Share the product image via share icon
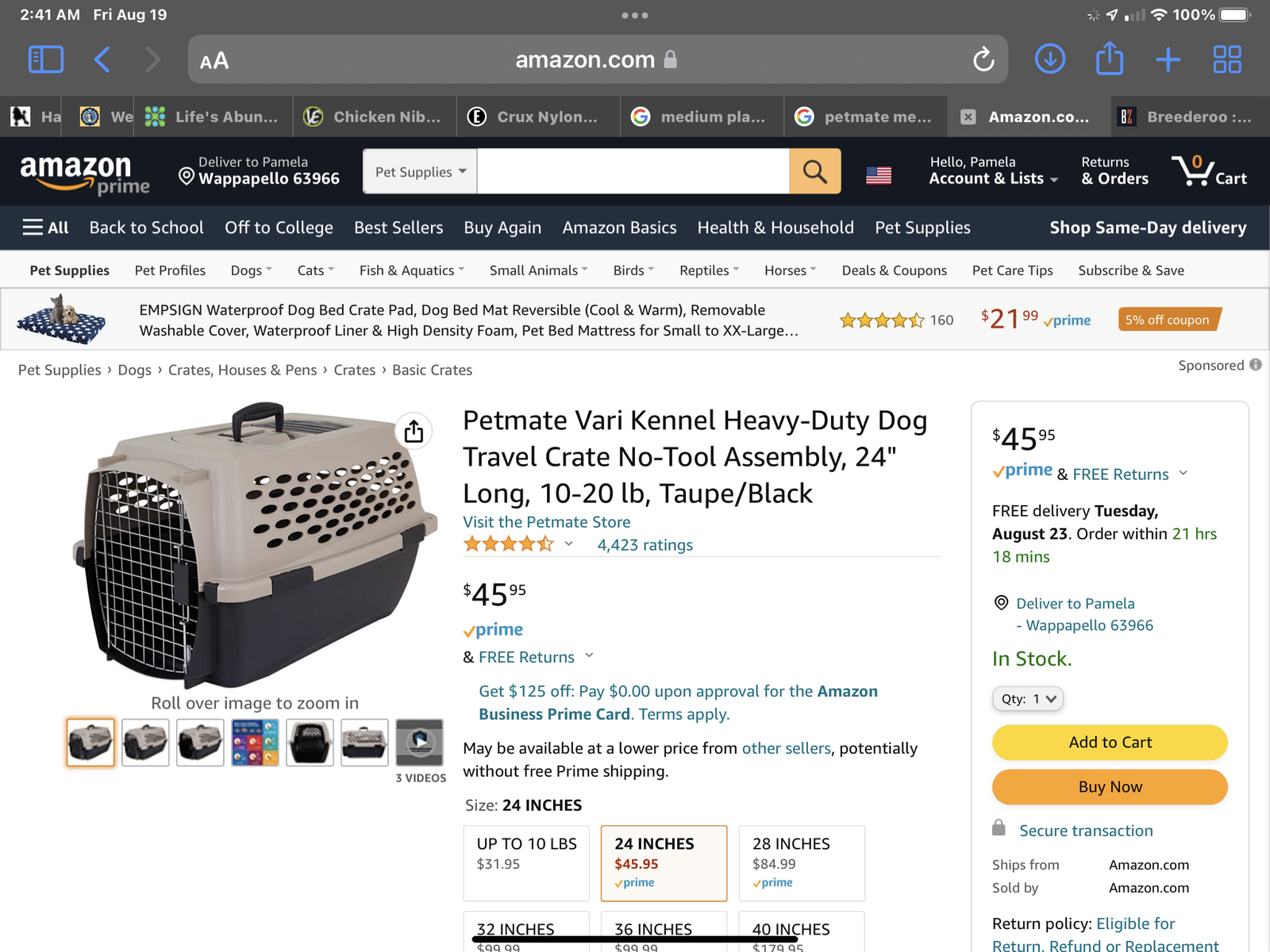The height and width of the screenshot is (952, 1270). [414, 432]
